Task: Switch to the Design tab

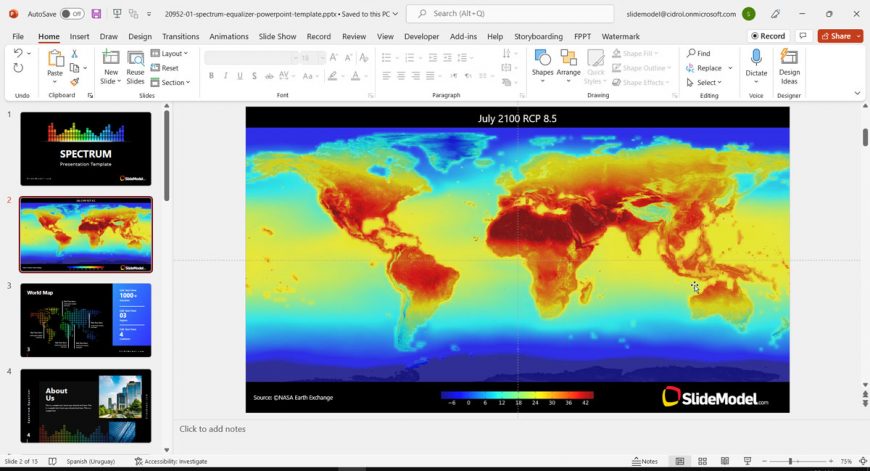Action: tap(140, 36)
